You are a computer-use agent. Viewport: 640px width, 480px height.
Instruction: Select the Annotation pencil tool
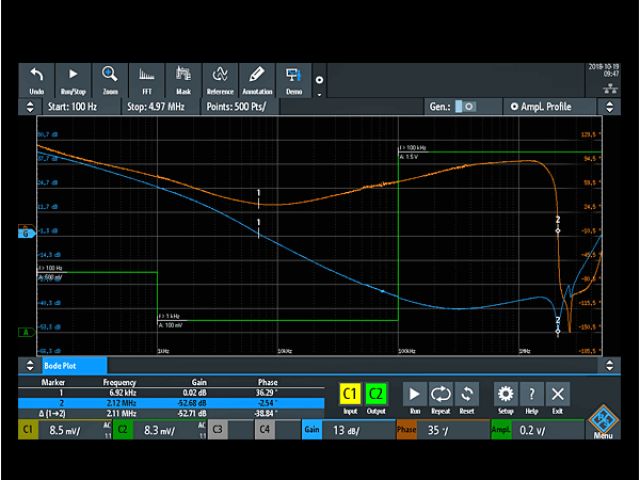pos(256,78)
